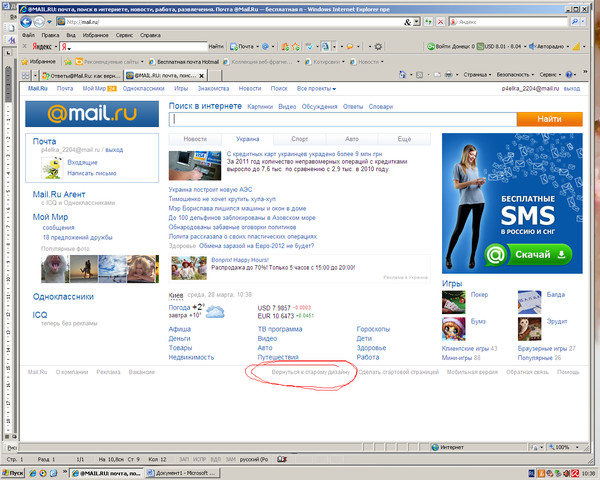
Task: Click the bee avatar in Почта block
Action: coord(52,168)
